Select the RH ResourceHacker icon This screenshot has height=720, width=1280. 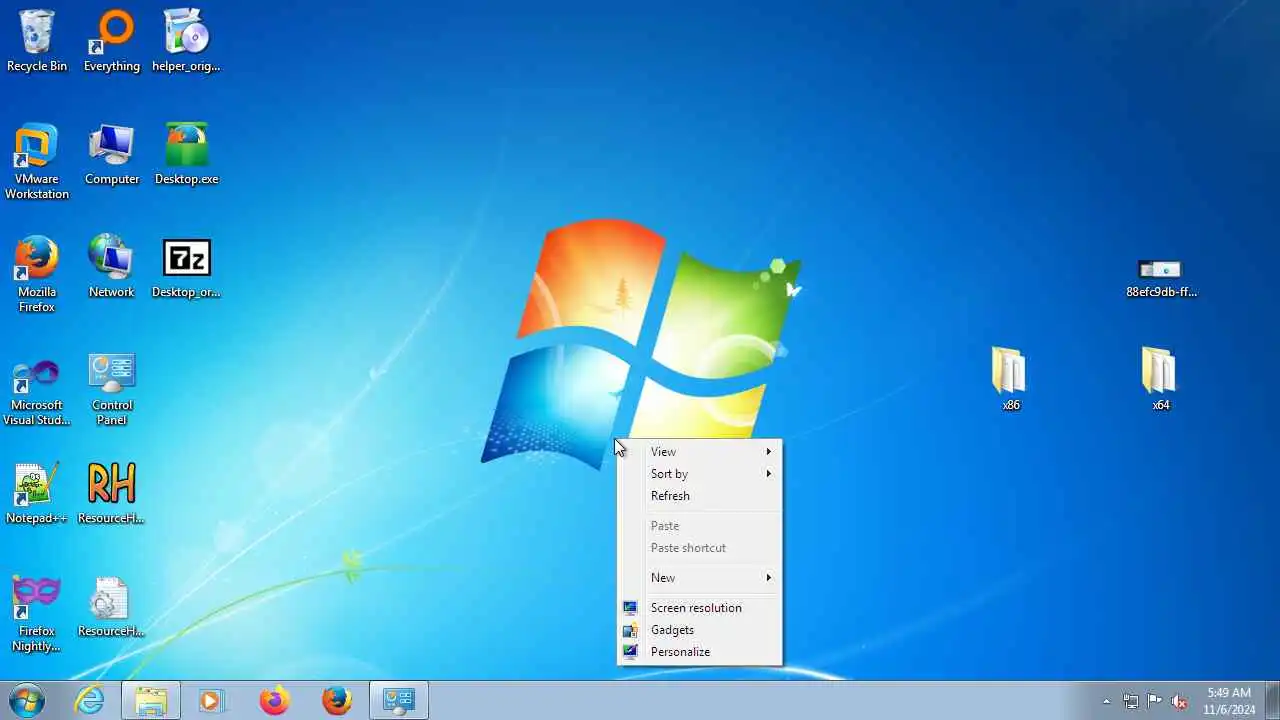click(112, 493)
